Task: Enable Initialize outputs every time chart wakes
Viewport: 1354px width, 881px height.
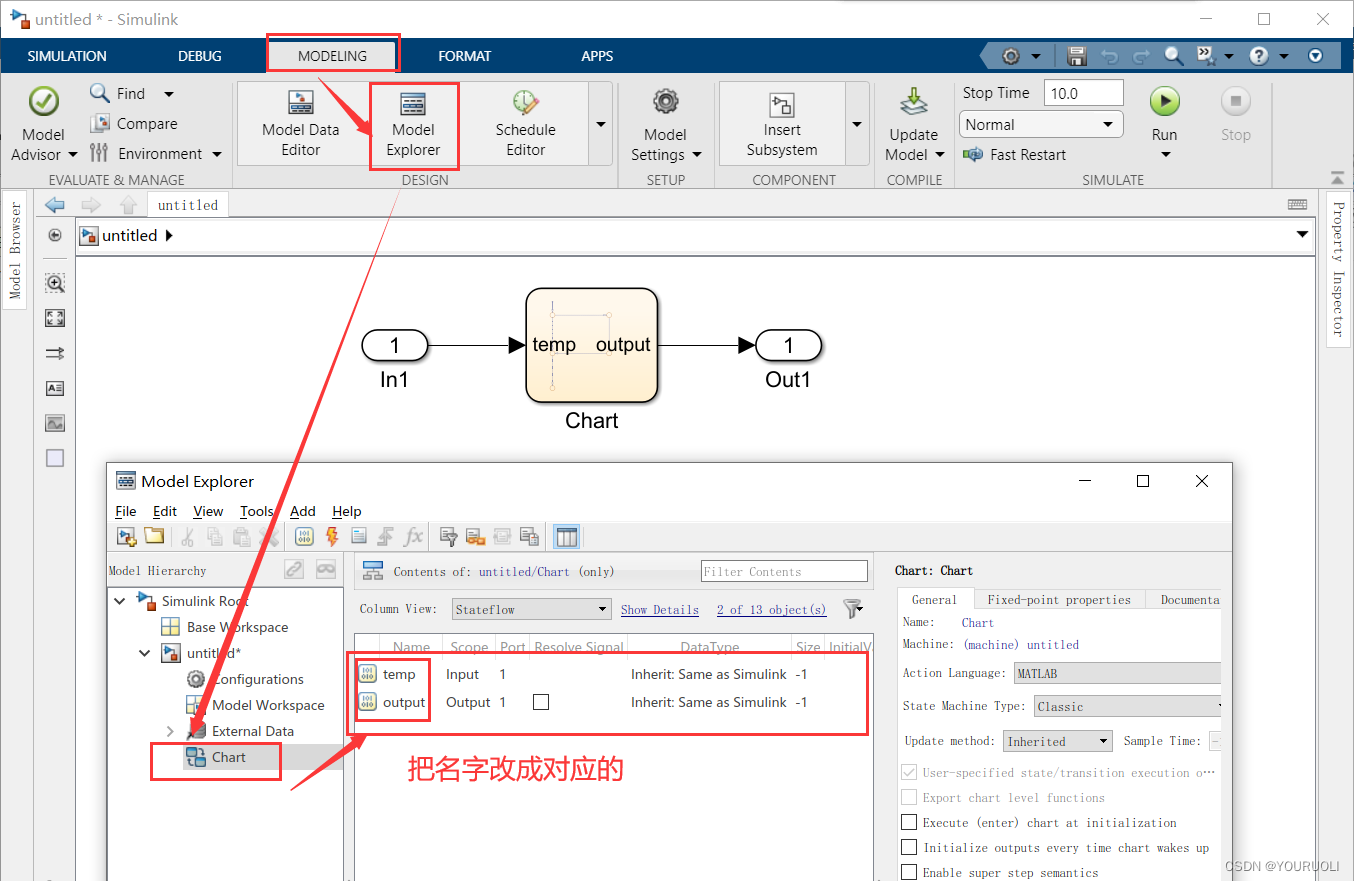Action: pyautogui.click(x=909, y=847)
